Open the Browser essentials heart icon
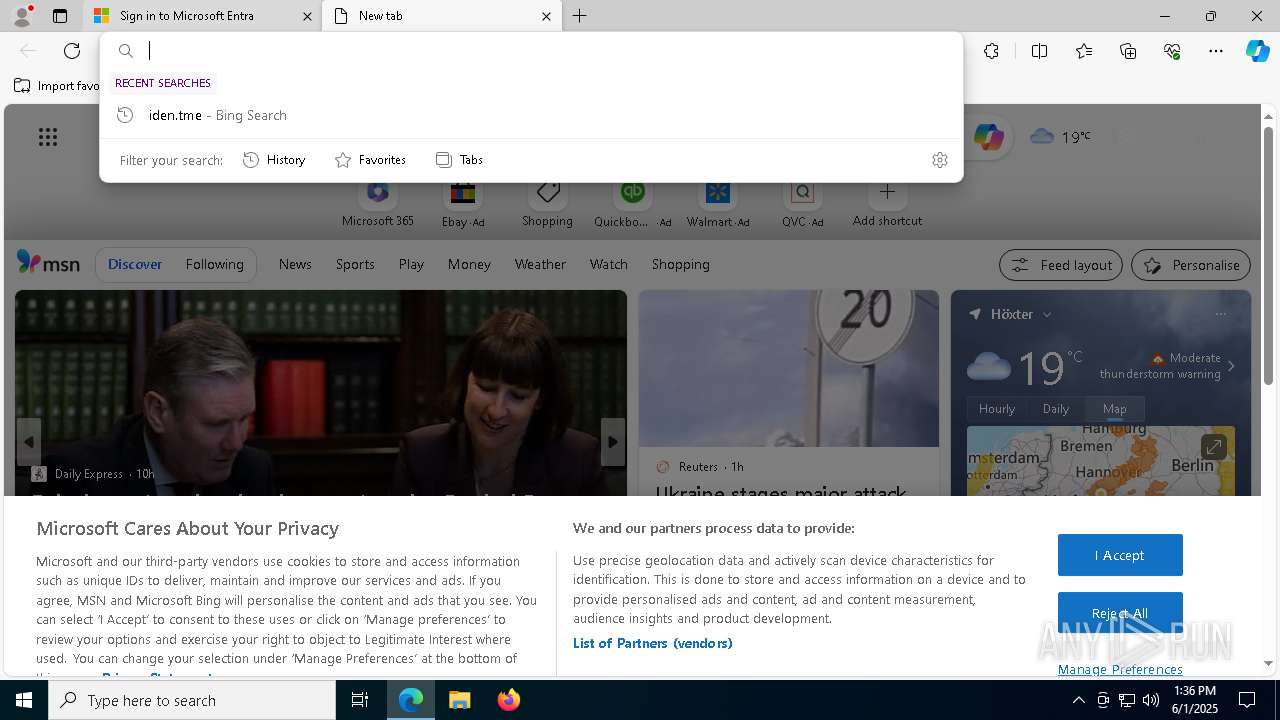Viewport: 1280px width, 720px height. [x=1172, y=51]
